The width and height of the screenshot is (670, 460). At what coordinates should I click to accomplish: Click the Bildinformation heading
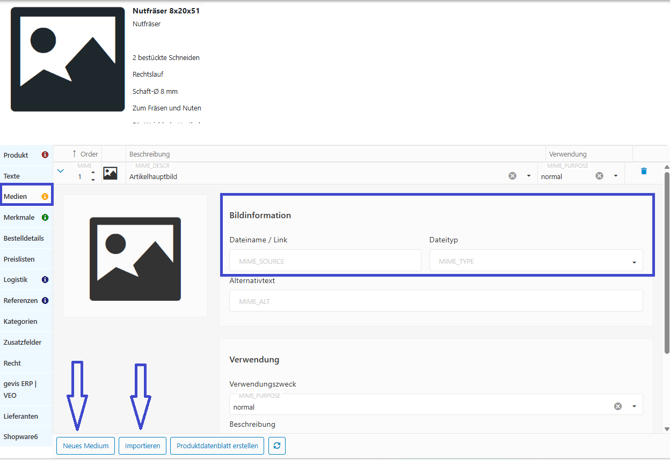pos(260,215)
